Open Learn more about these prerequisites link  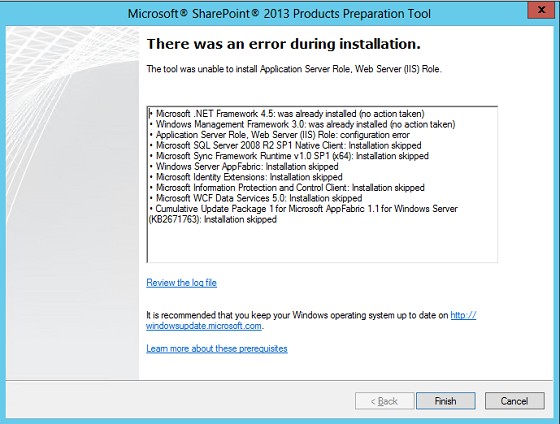(x=217, y=349)
